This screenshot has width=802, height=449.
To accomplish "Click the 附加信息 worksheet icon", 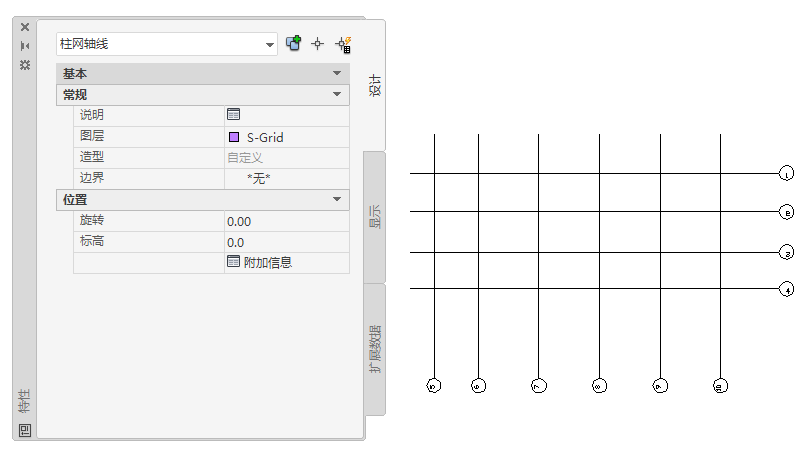I will coord(233,262).
